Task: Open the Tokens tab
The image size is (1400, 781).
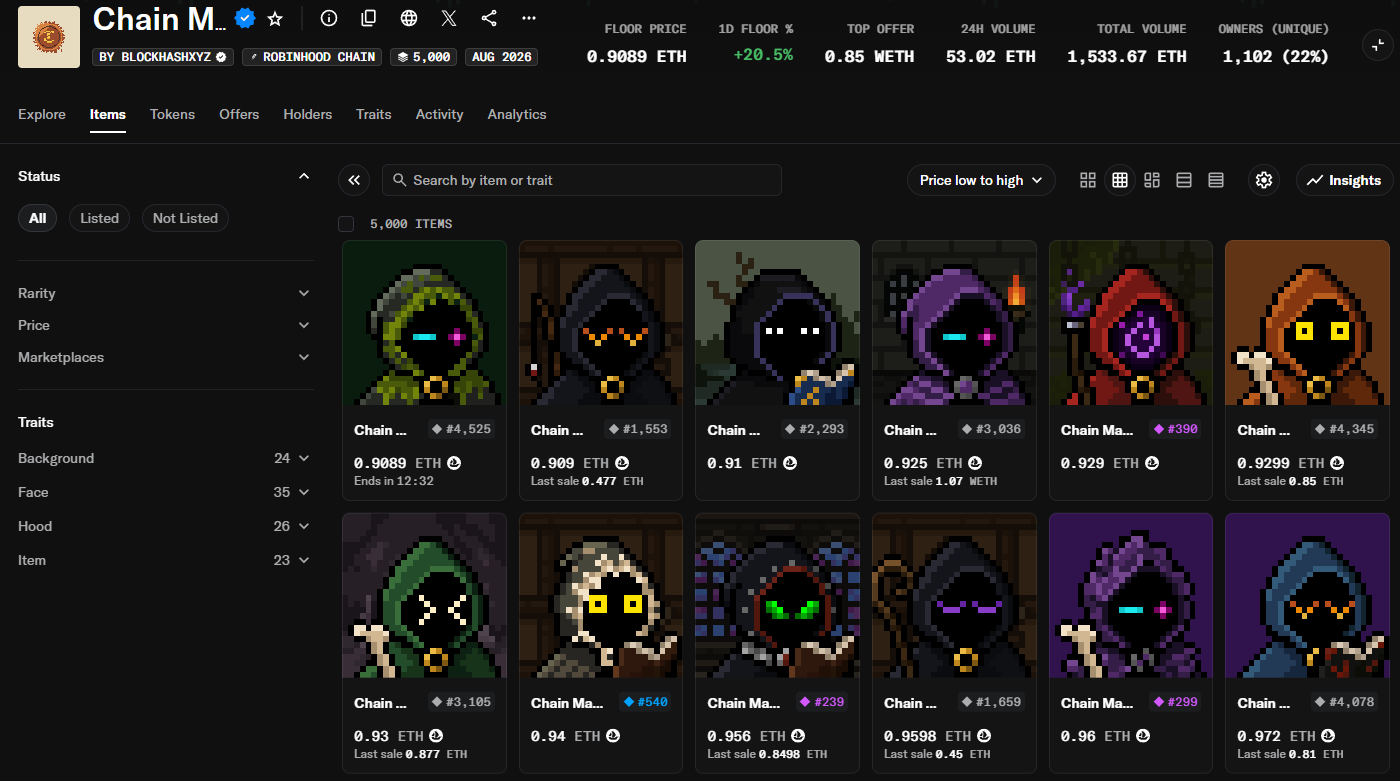Action: coord(172,114)
